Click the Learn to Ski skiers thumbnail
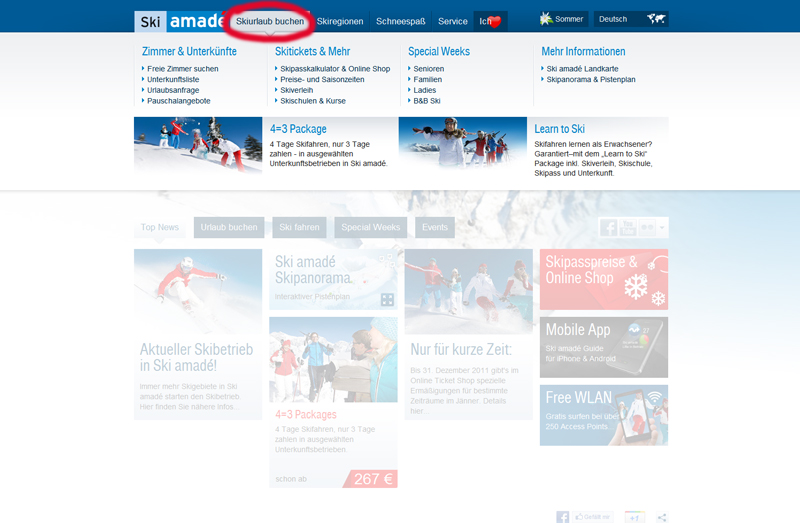This screenshot has width=800, height=523. coord(463,143)
